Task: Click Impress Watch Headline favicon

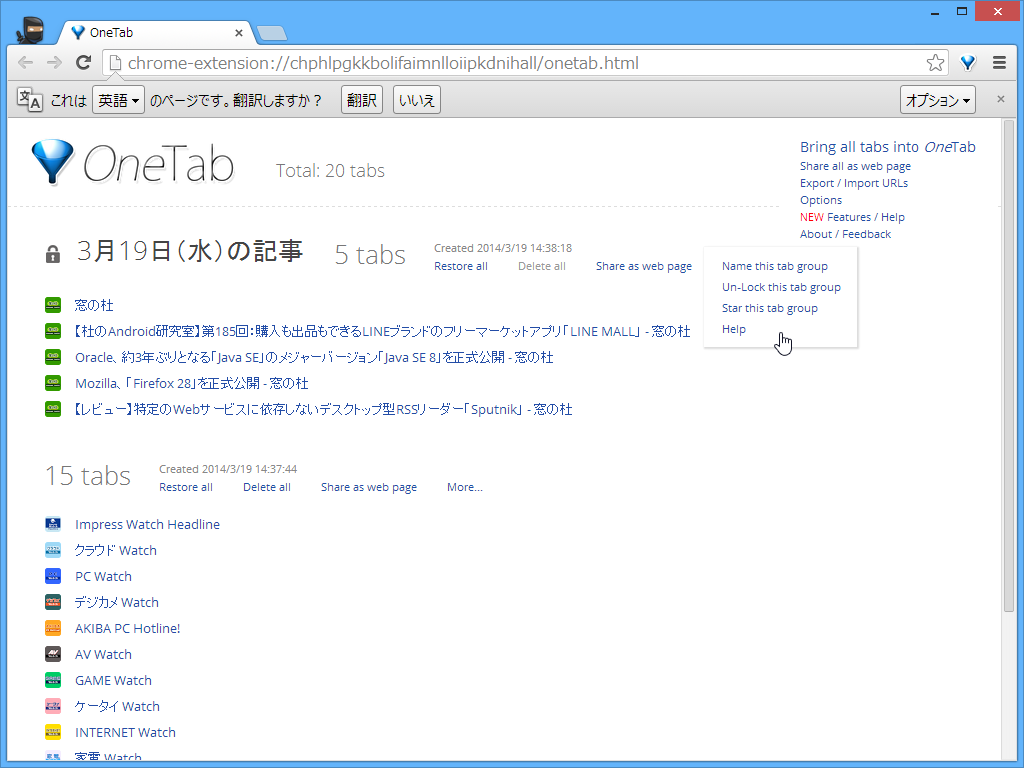Action: 53,524
